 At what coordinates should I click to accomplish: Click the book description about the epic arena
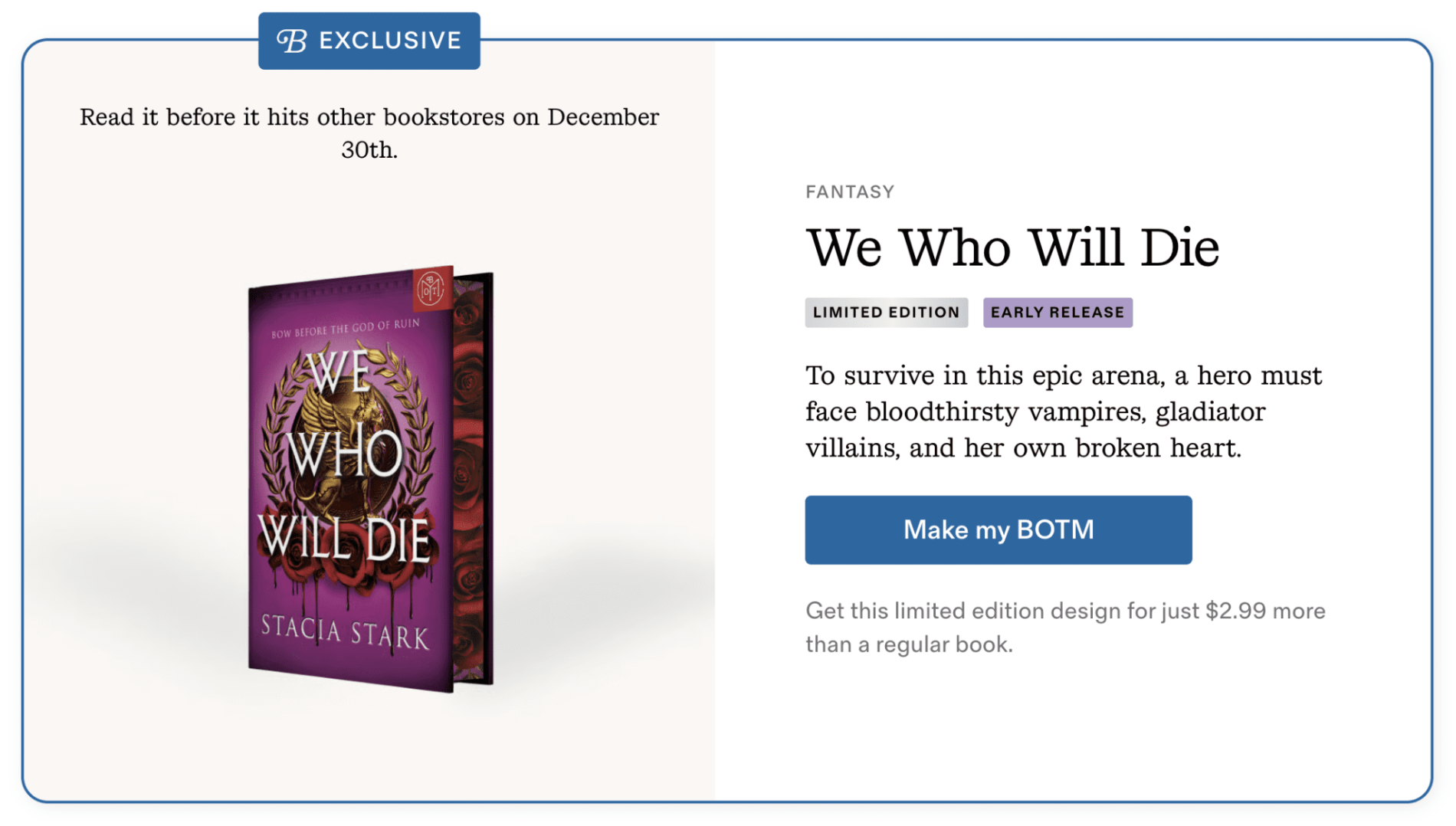(1063, 411)
